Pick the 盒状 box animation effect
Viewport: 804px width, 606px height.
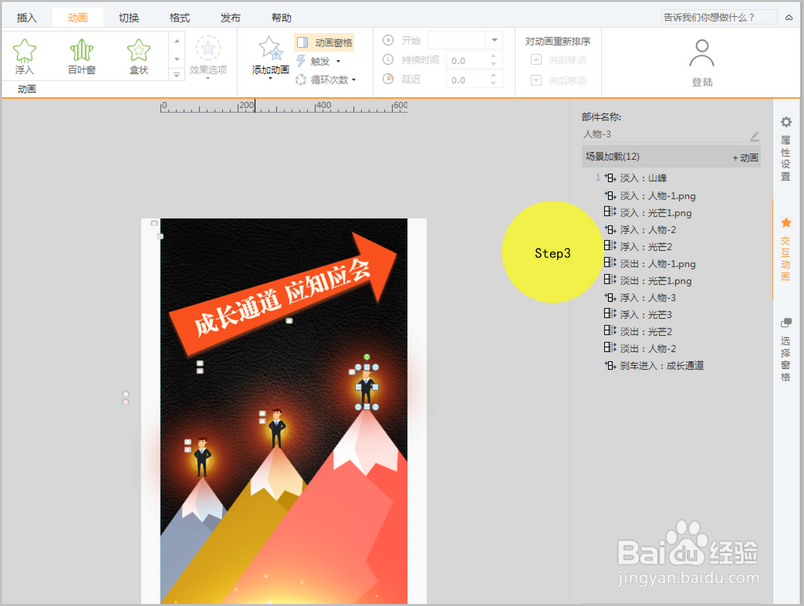[x=138, y=56]
